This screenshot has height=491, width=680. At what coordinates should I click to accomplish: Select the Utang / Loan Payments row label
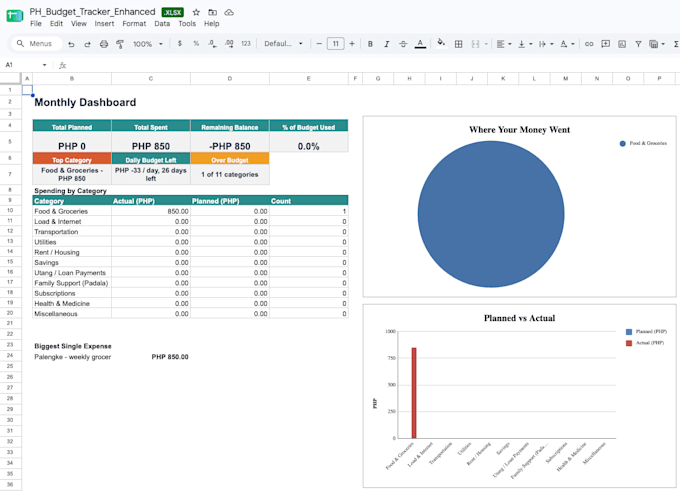point(72,273)
